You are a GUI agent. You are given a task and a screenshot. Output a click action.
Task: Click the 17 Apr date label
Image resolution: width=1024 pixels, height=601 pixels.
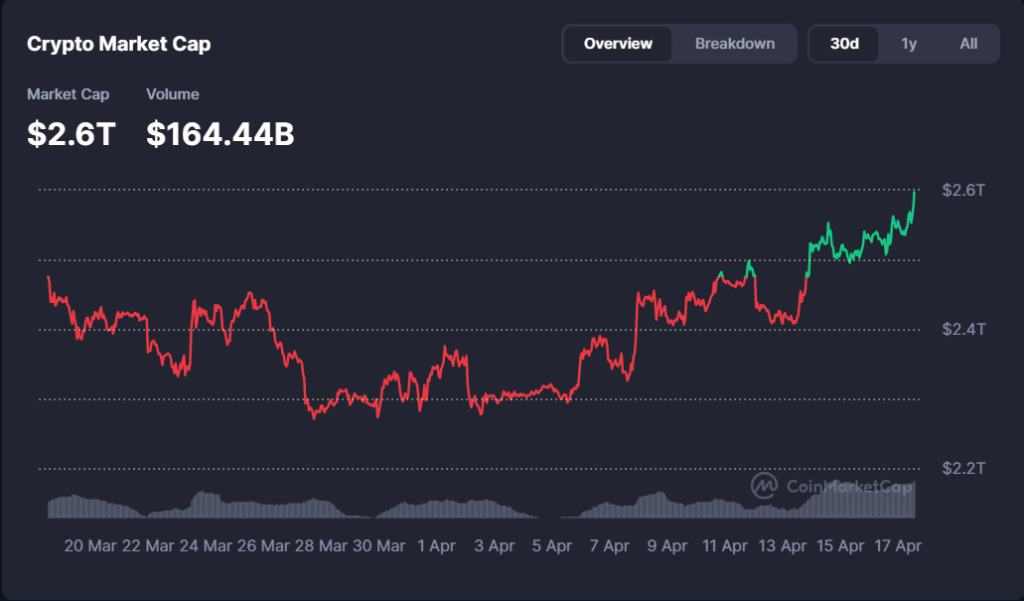pyautogui.click(x=896, y=546)
